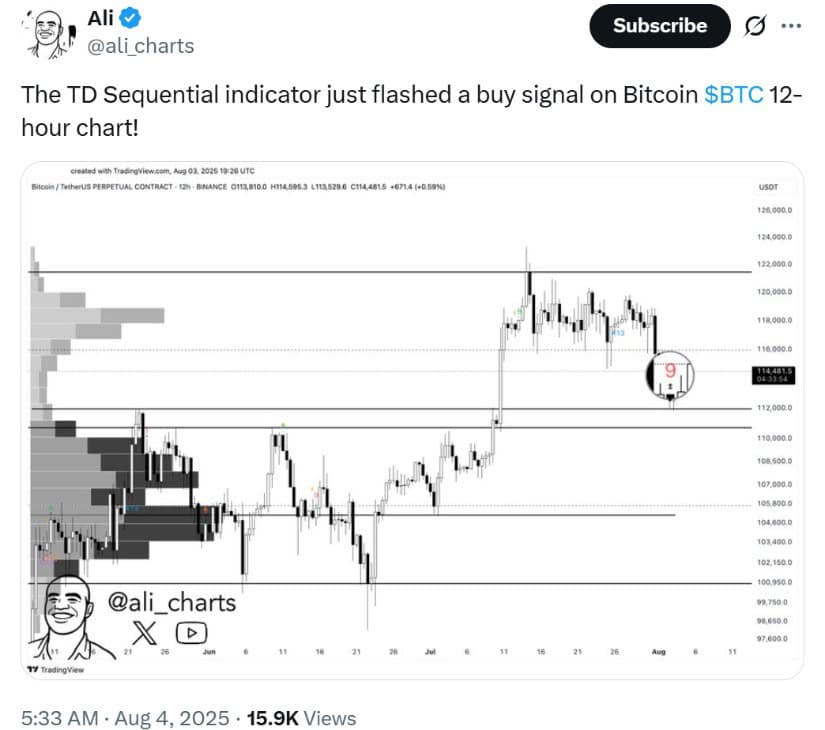Viewport: 825px width, 730px height.
Task: Open the @ali_charts handle link
Action: (140, 46)
